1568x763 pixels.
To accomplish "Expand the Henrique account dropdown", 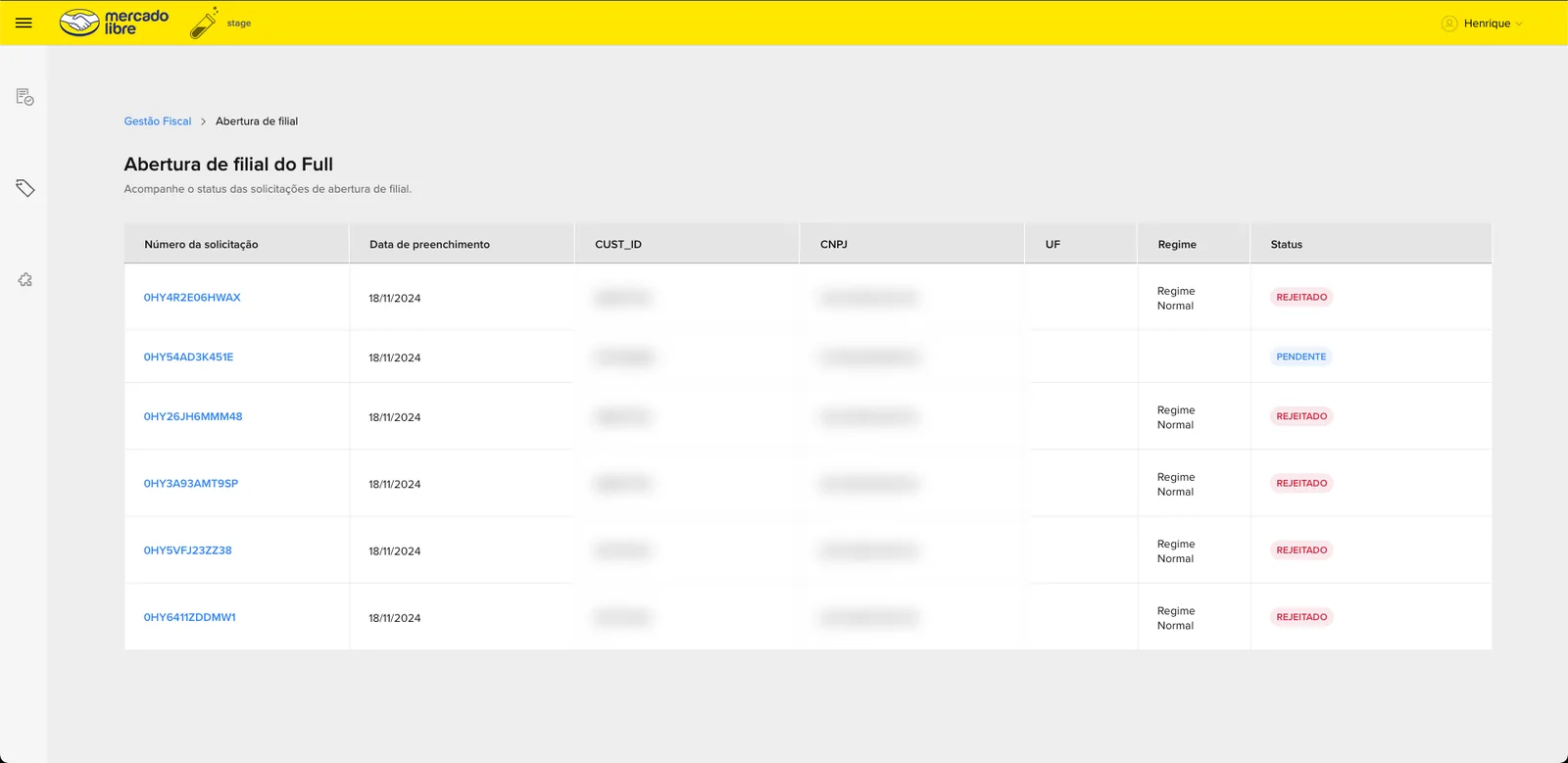I will 1493,24.
